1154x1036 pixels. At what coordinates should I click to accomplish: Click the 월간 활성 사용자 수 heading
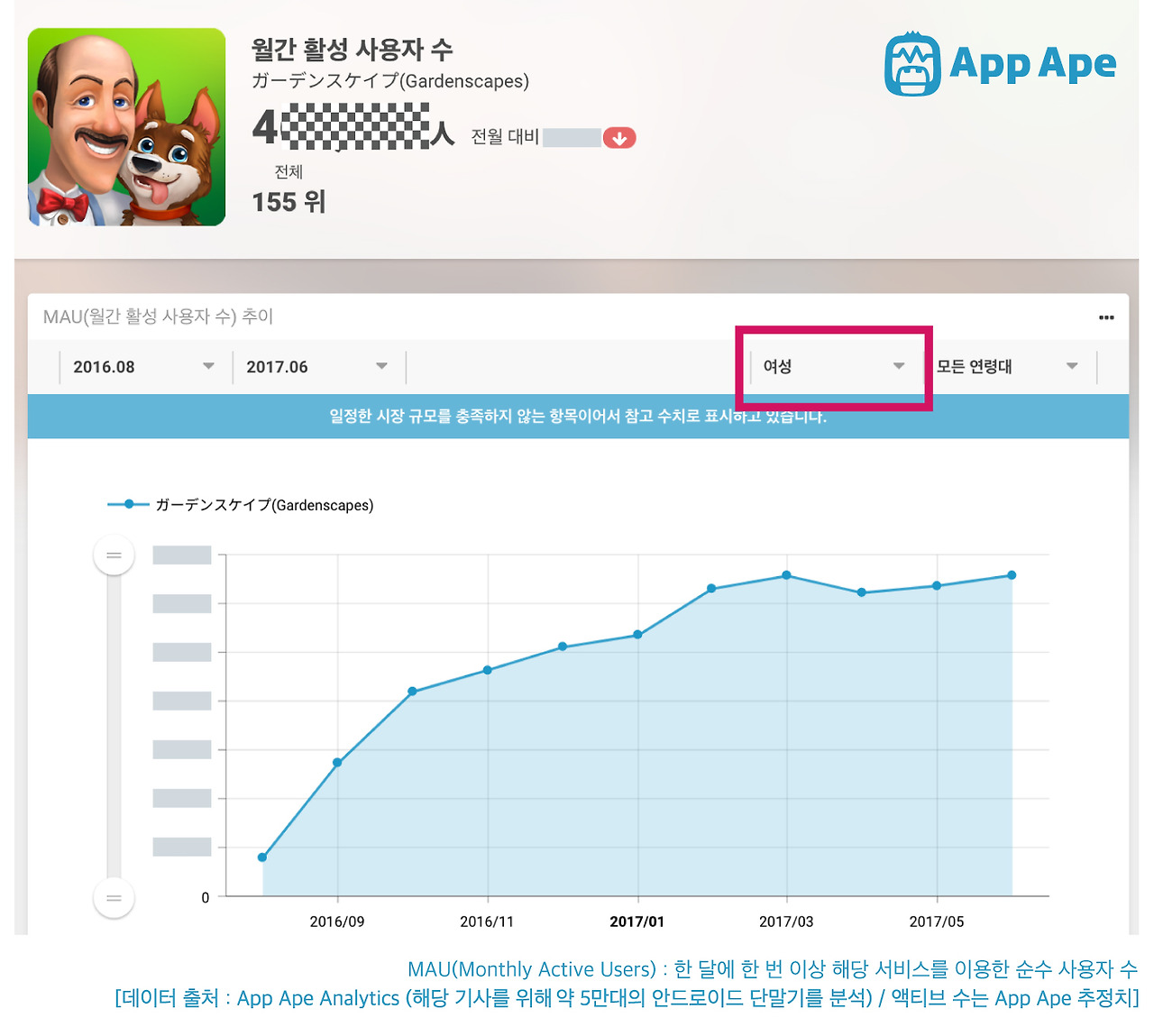tap(353, 50)
